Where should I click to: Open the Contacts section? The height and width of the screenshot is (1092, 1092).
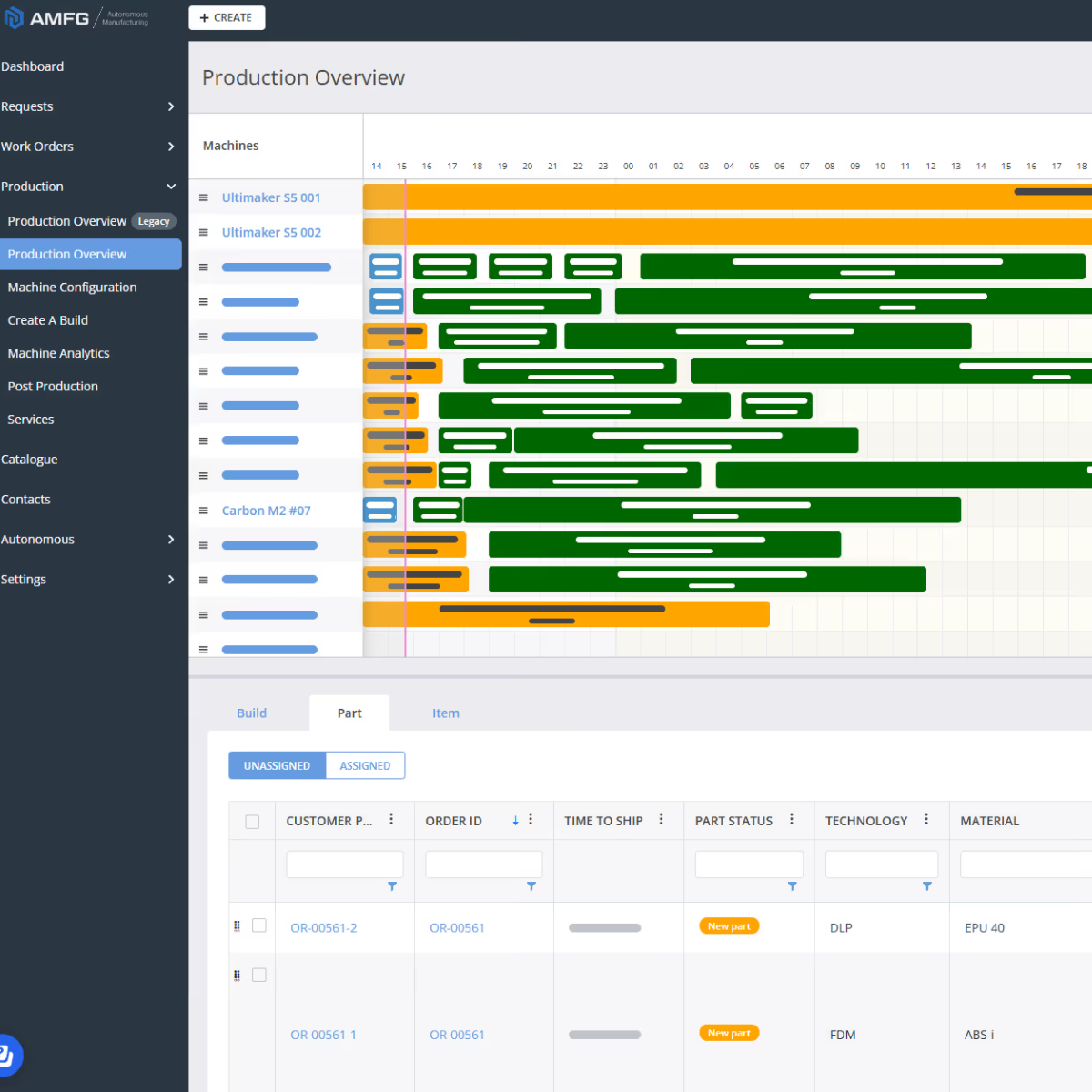[x=25, y=500]
